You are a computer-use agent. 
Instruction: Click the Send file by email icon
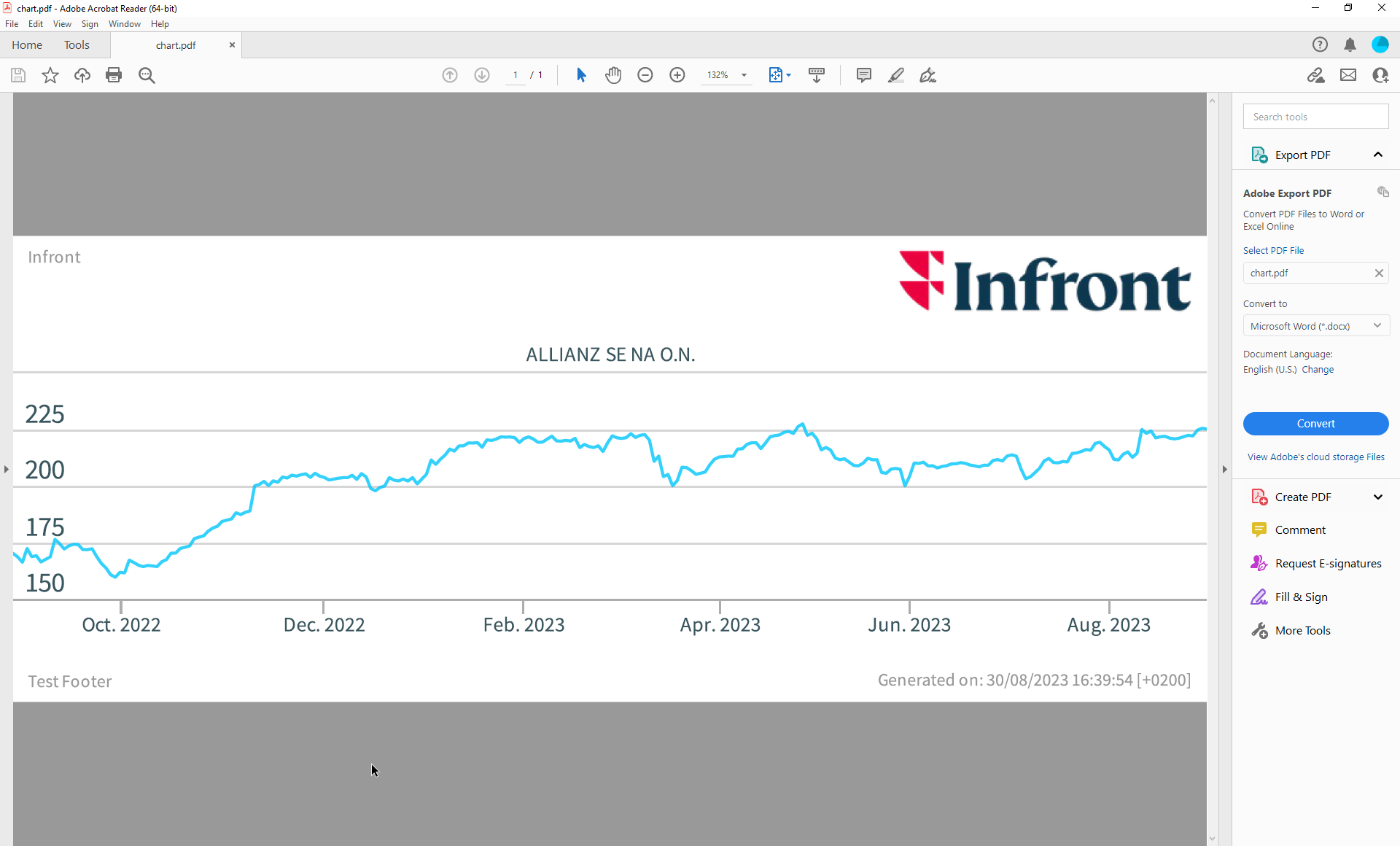click(1348, 75)
